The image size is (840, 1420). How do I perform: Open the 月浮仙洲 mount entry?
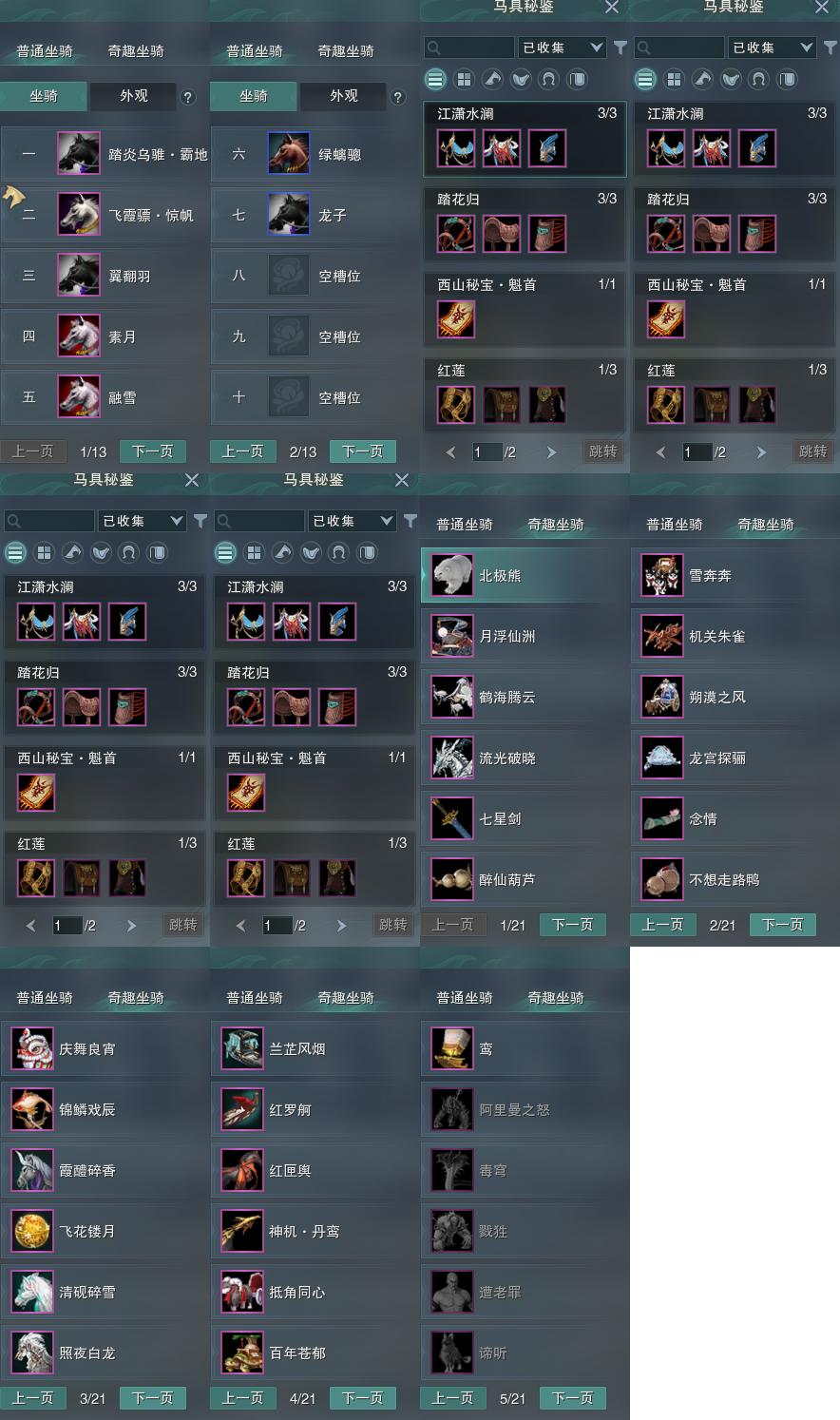(x=525, y=636)
